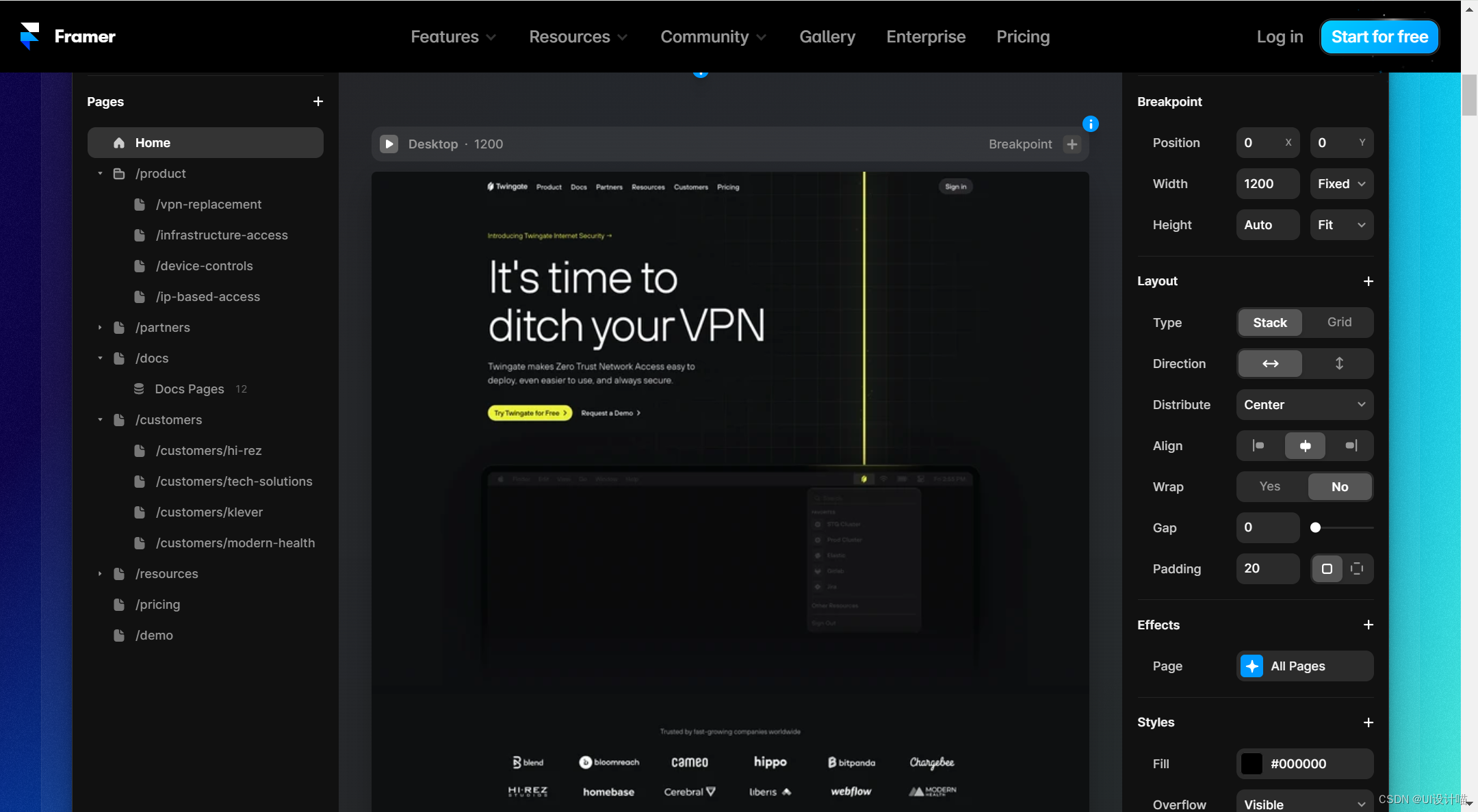Click the /ip-based-access page icon
The image size is (1478, 812).
coord(140,297)
